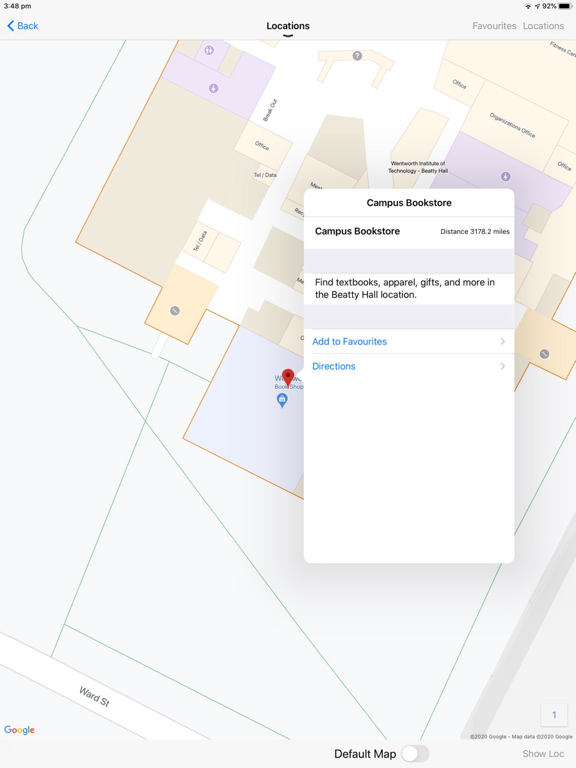Tap the grey question mark info marker
This screenshot has height=768, width=576.
[358, 56]
